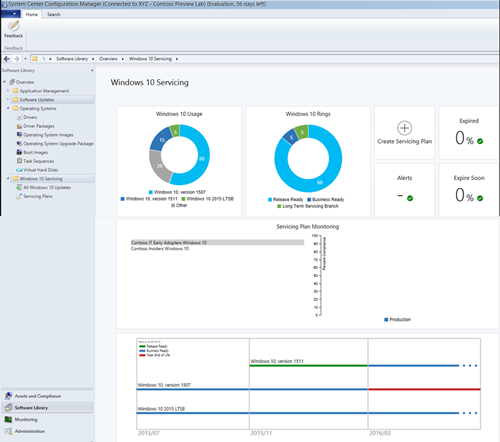Image resolution: width=500 pixels, height=442 pixels.
Task: Select Overview in the breadcrumb path
Action: click(108, 59)
